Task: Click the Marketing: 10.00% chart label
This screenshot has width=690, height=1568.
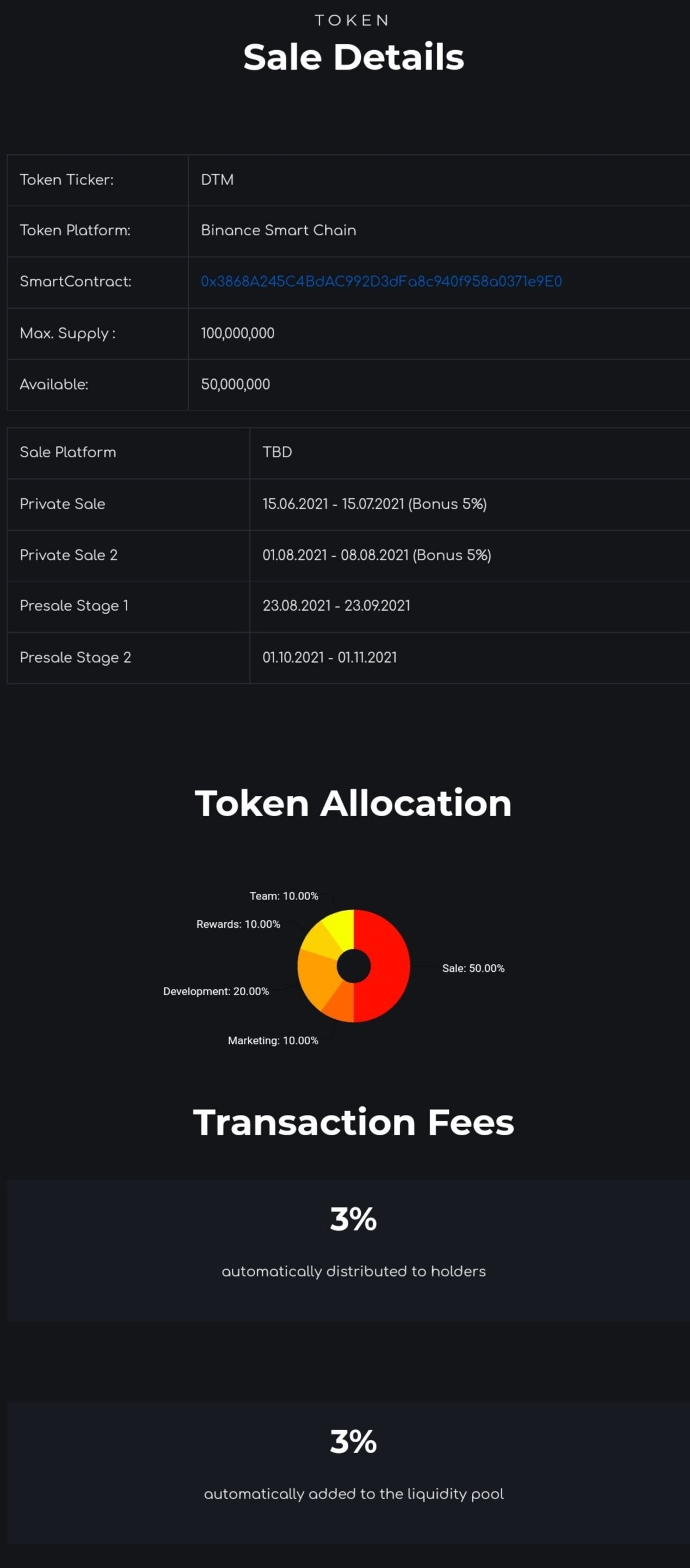Action: point(273,1040)
